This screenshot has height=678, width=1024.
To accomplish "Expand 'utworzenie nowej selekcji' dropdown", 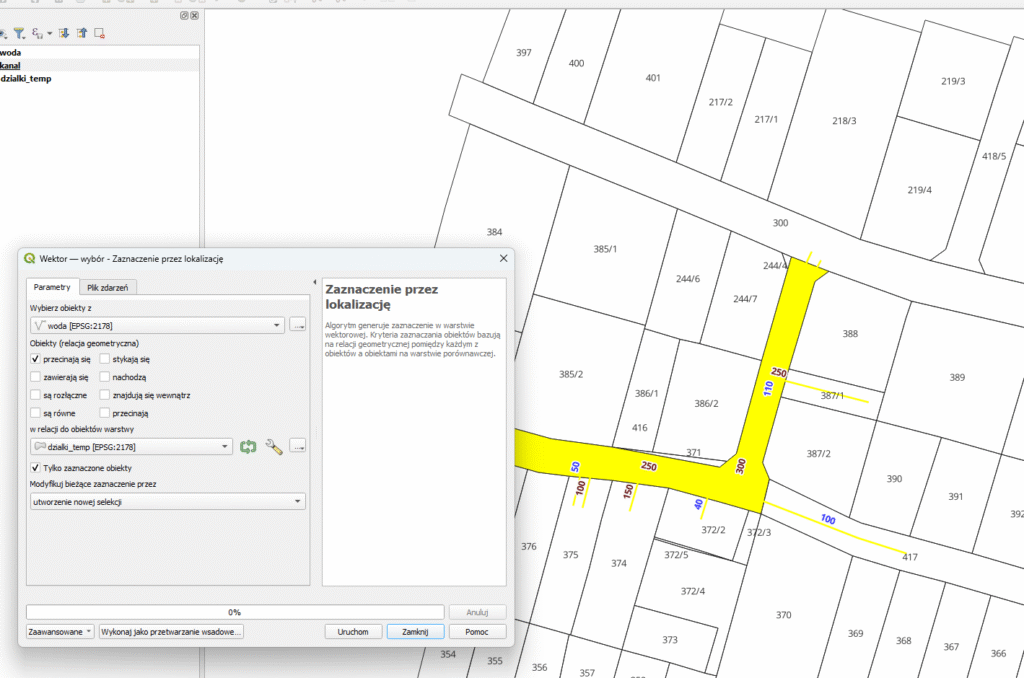I will coord(167,501).
